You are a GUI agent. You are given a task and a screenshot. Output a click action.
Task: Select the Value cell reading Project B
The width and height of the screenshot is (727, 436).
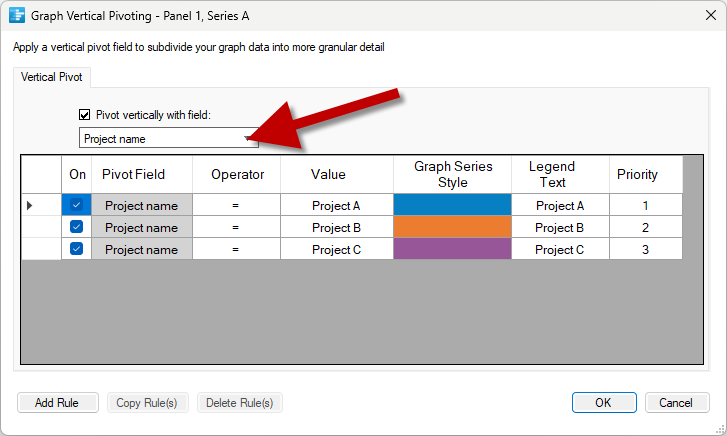pyautogui.click(x=337, y=227)
